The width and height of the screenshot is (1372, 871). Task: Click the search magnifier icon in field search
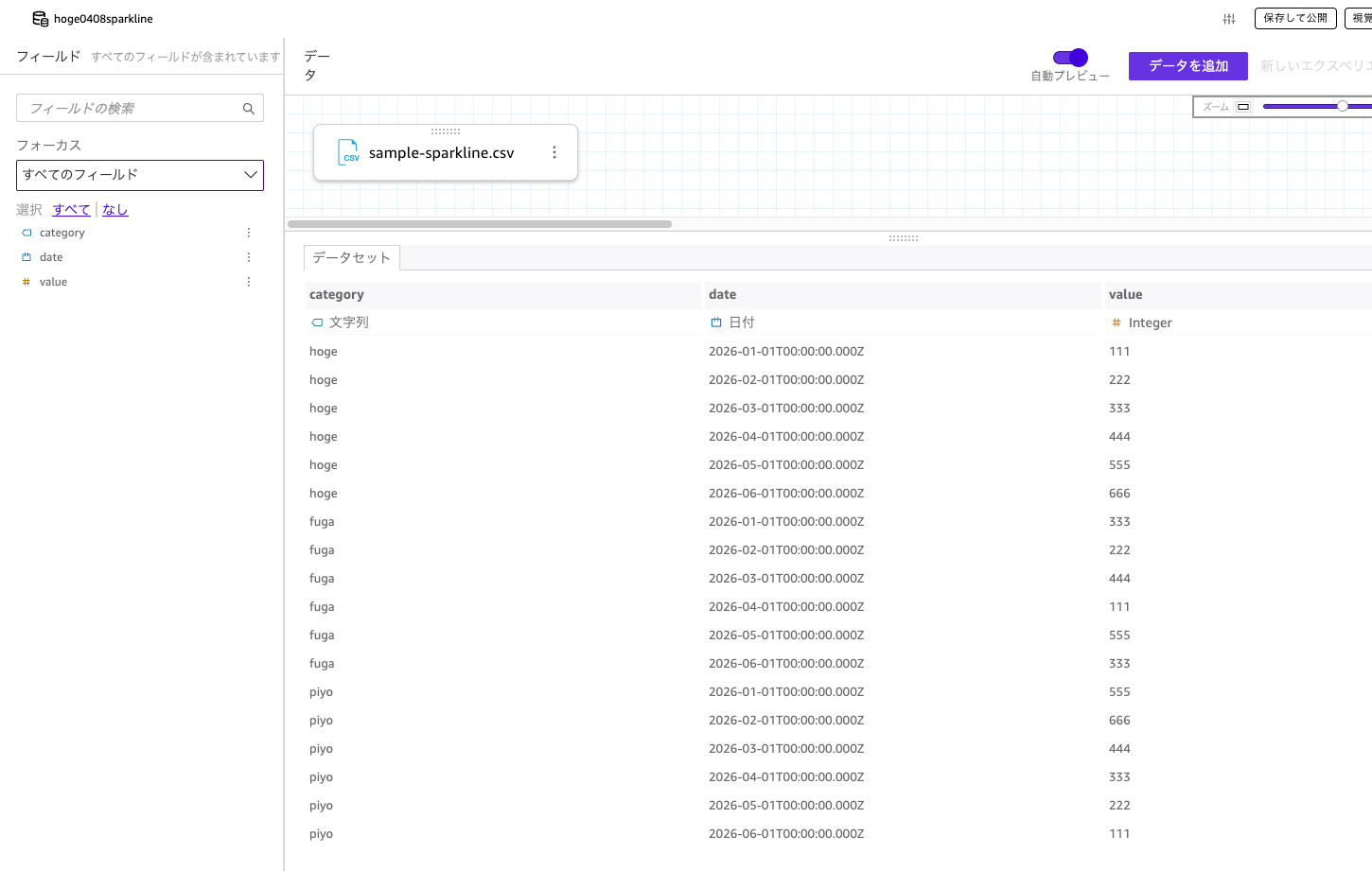249,109
